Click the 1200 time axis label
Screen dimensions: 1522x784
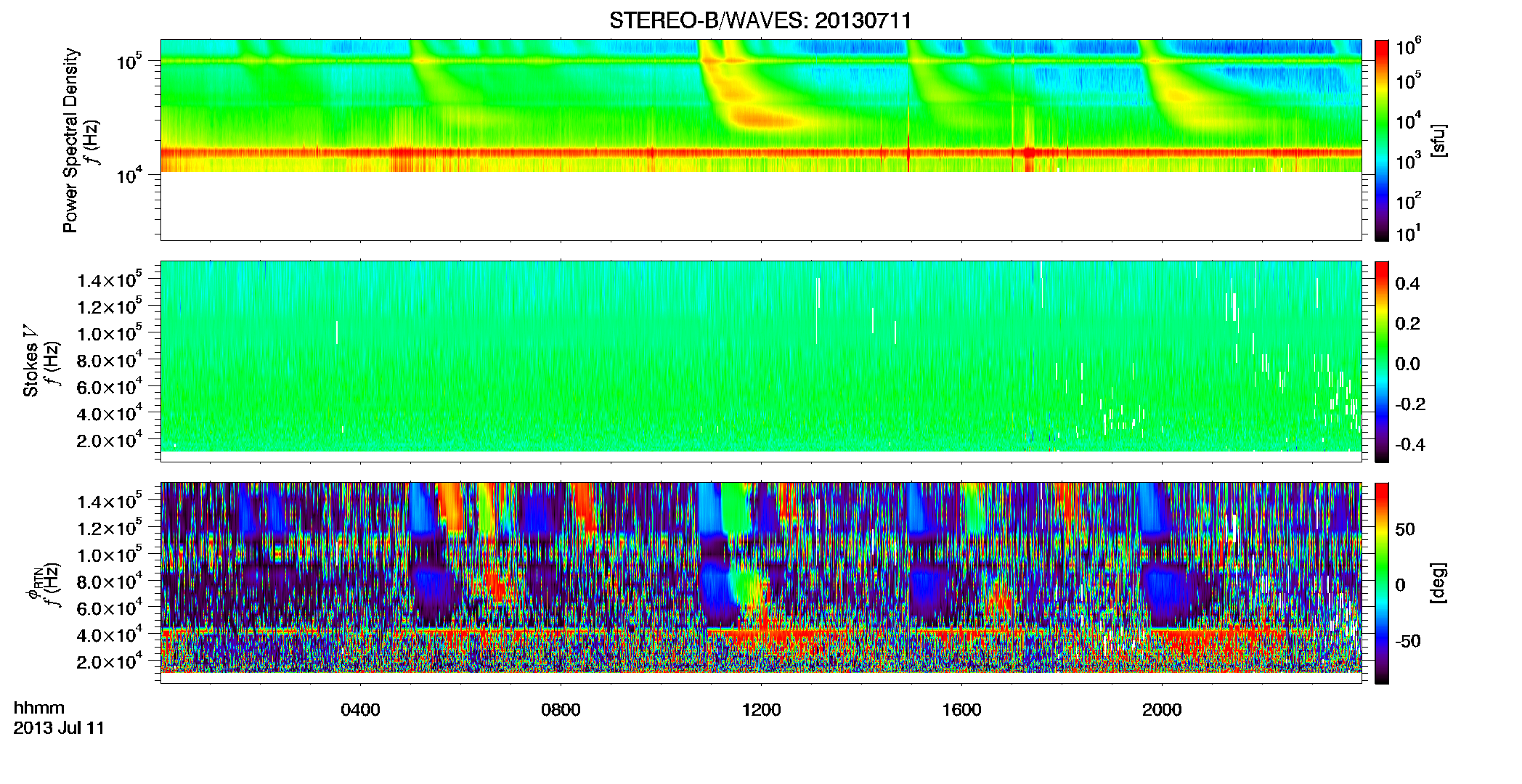pyautogui.click(x=761, y=709)
